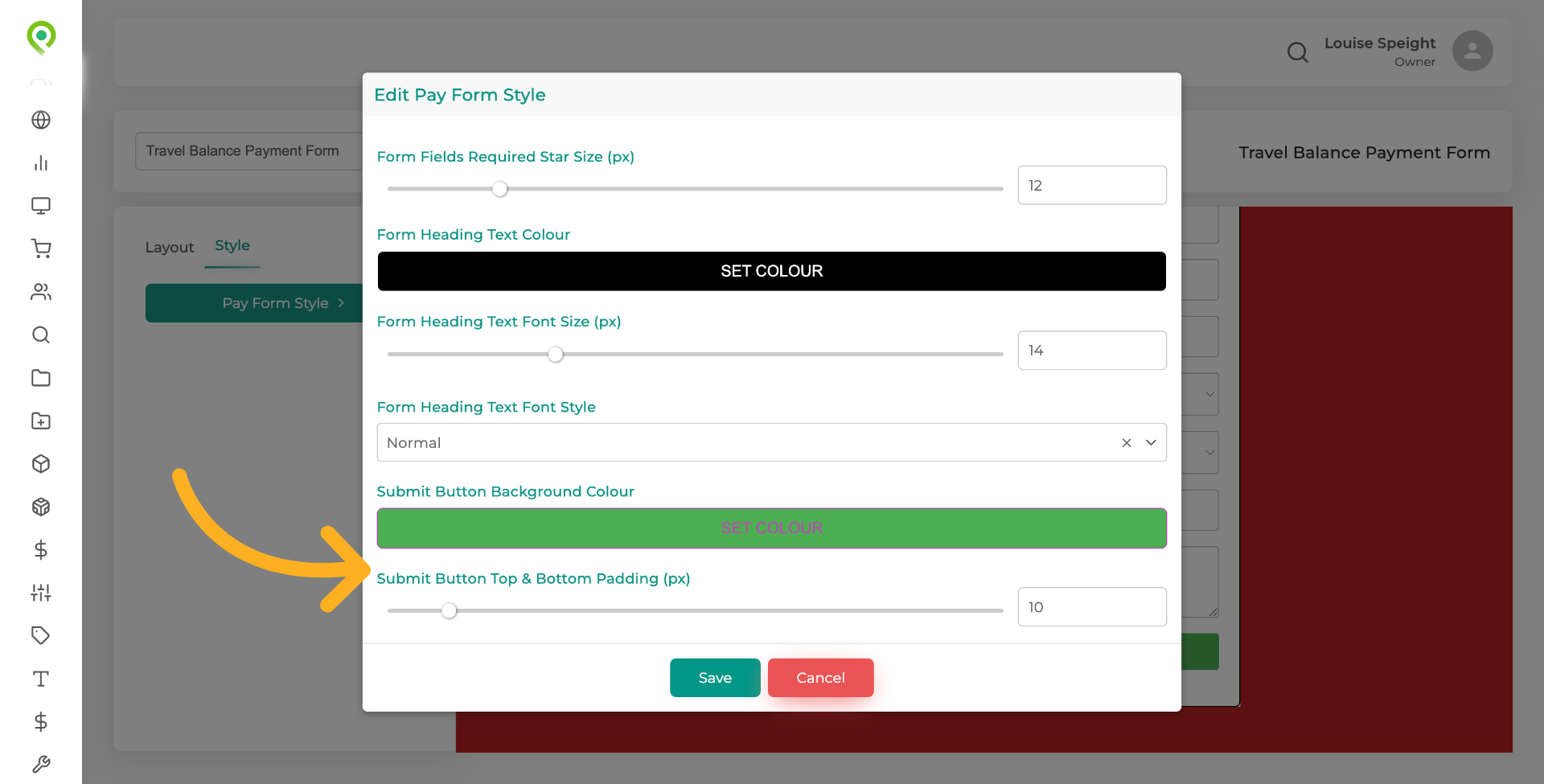Click the green location-pin logo icon

(x=41, y=37)
